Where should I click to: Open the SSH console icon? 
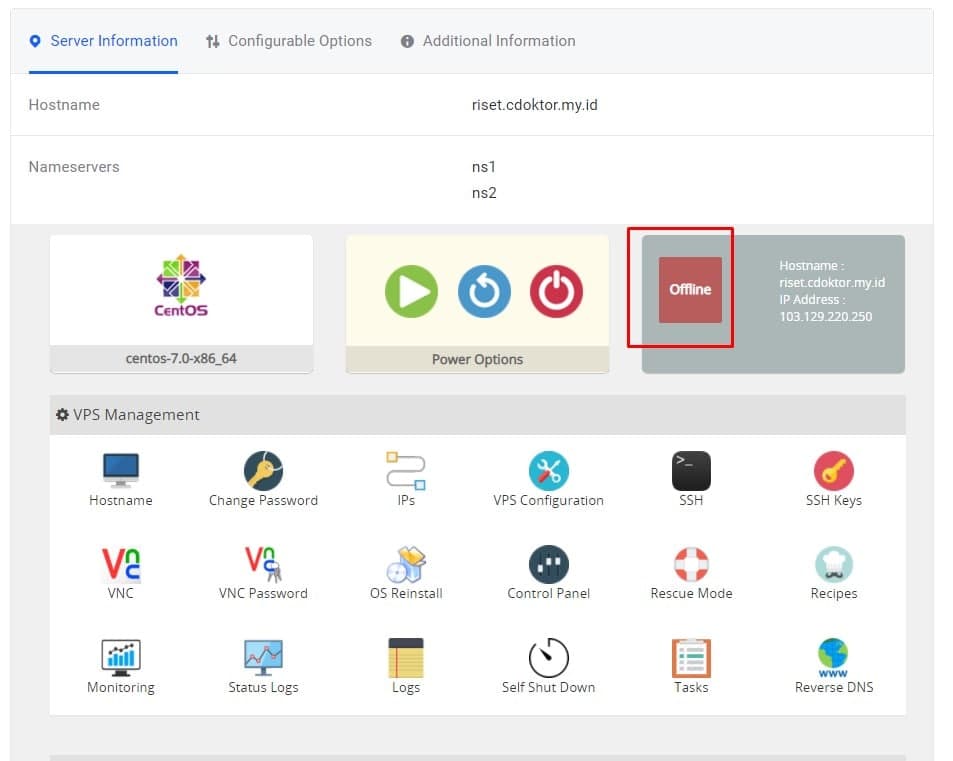690,470
